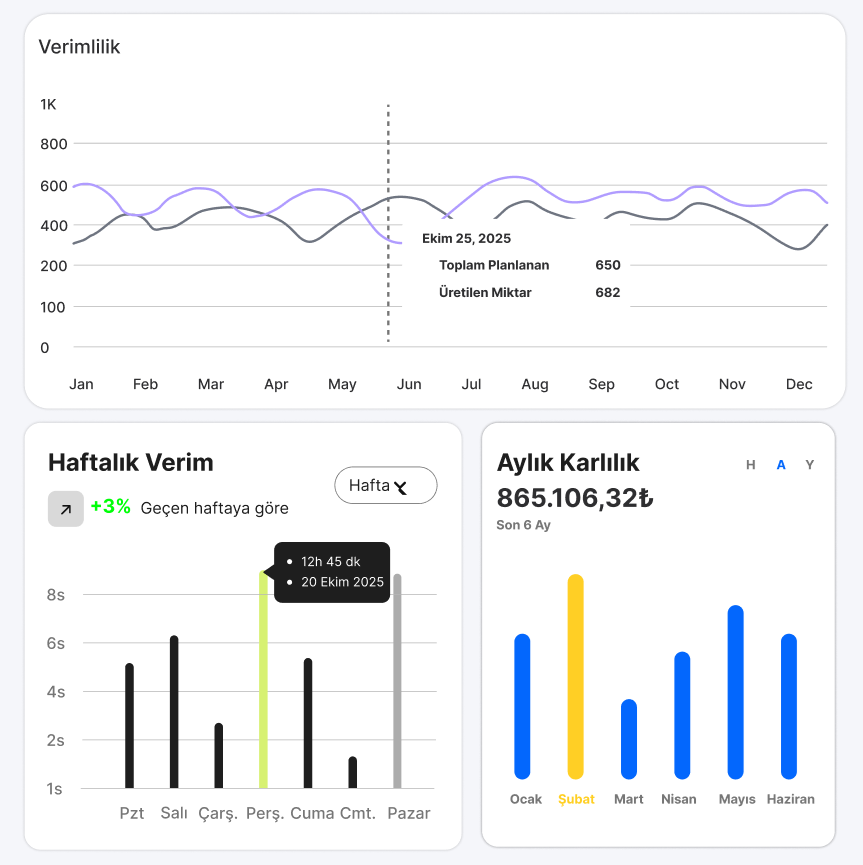Click the chevron arrow in Hafta dropdown
This screenshot has height=865, width=863.
(402, 487)
